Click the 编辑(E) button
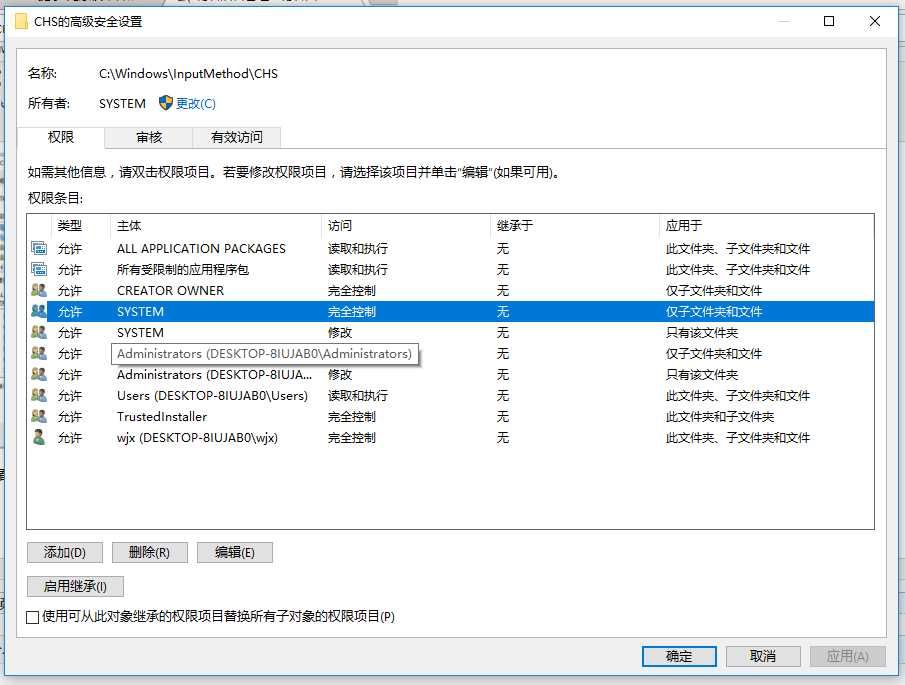The height and width of the screenshot is (685, 905). [234, 552]
